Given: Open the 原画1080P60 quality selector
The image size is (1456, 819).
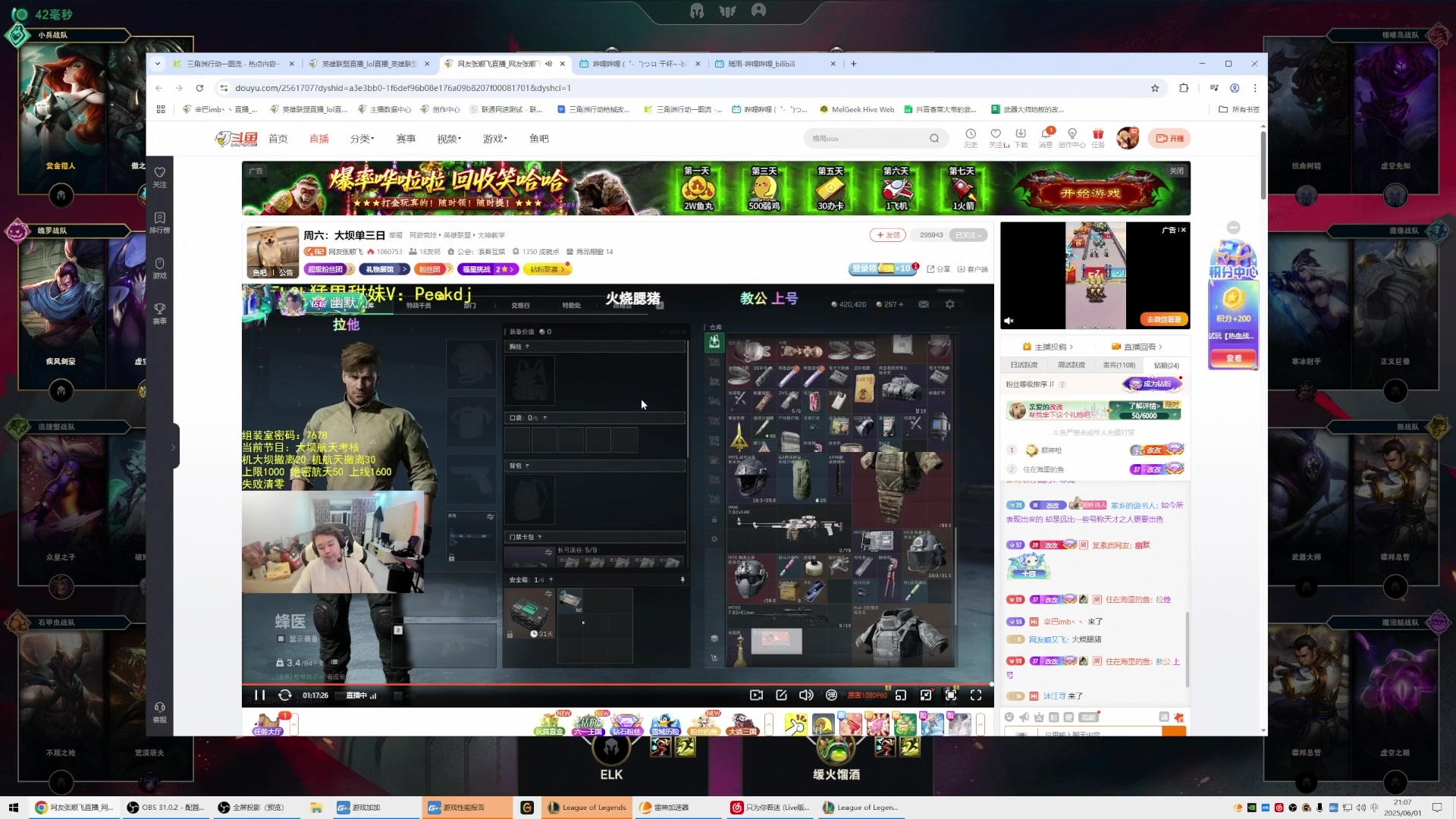Looking at the screenshot, I should (867, 695).
